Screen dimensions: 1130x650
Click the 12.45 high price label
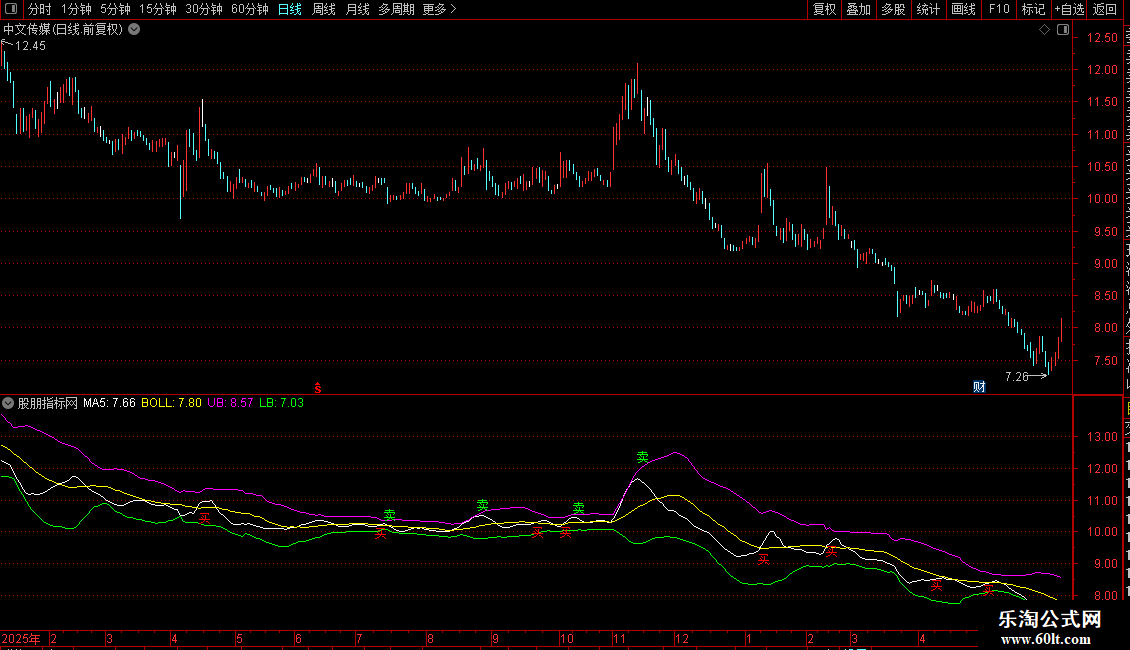tap(30, 46)
